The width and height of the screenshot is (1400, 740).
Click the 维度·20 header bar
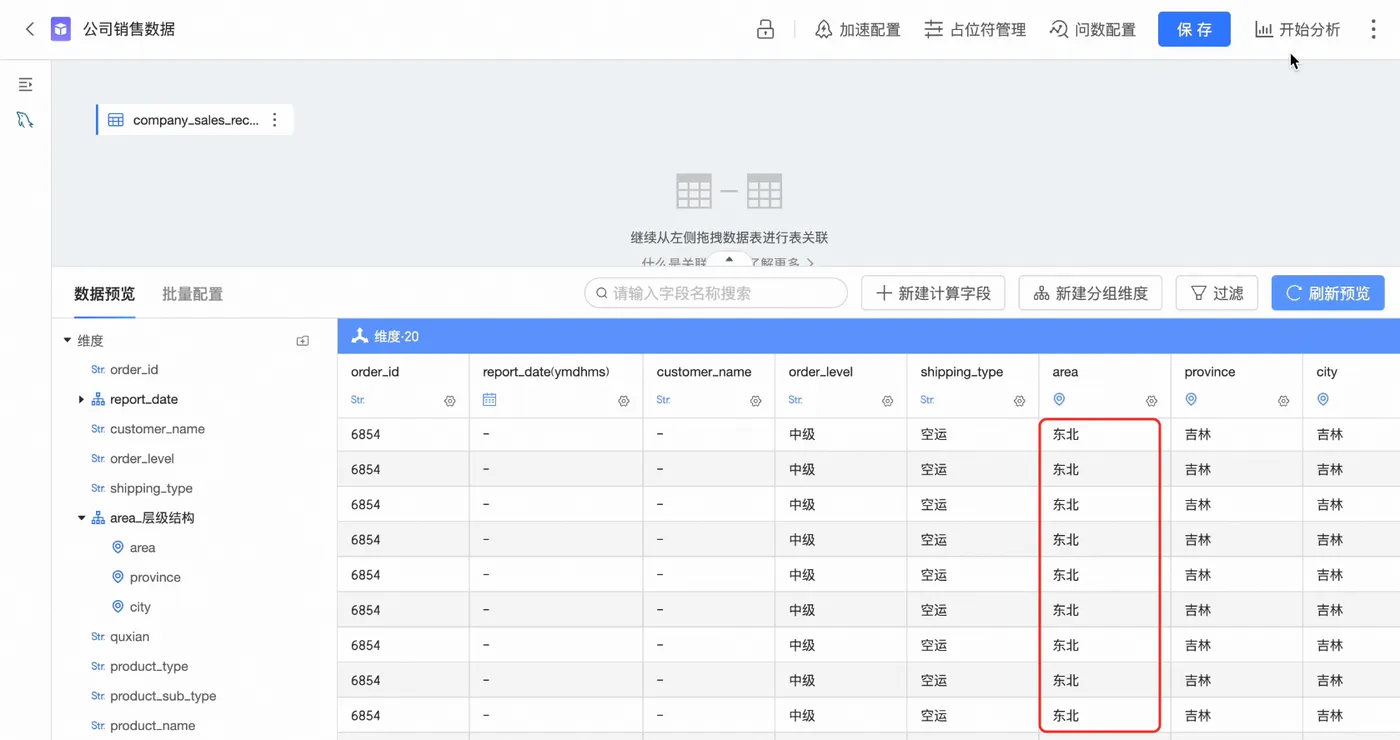point(868,337)
